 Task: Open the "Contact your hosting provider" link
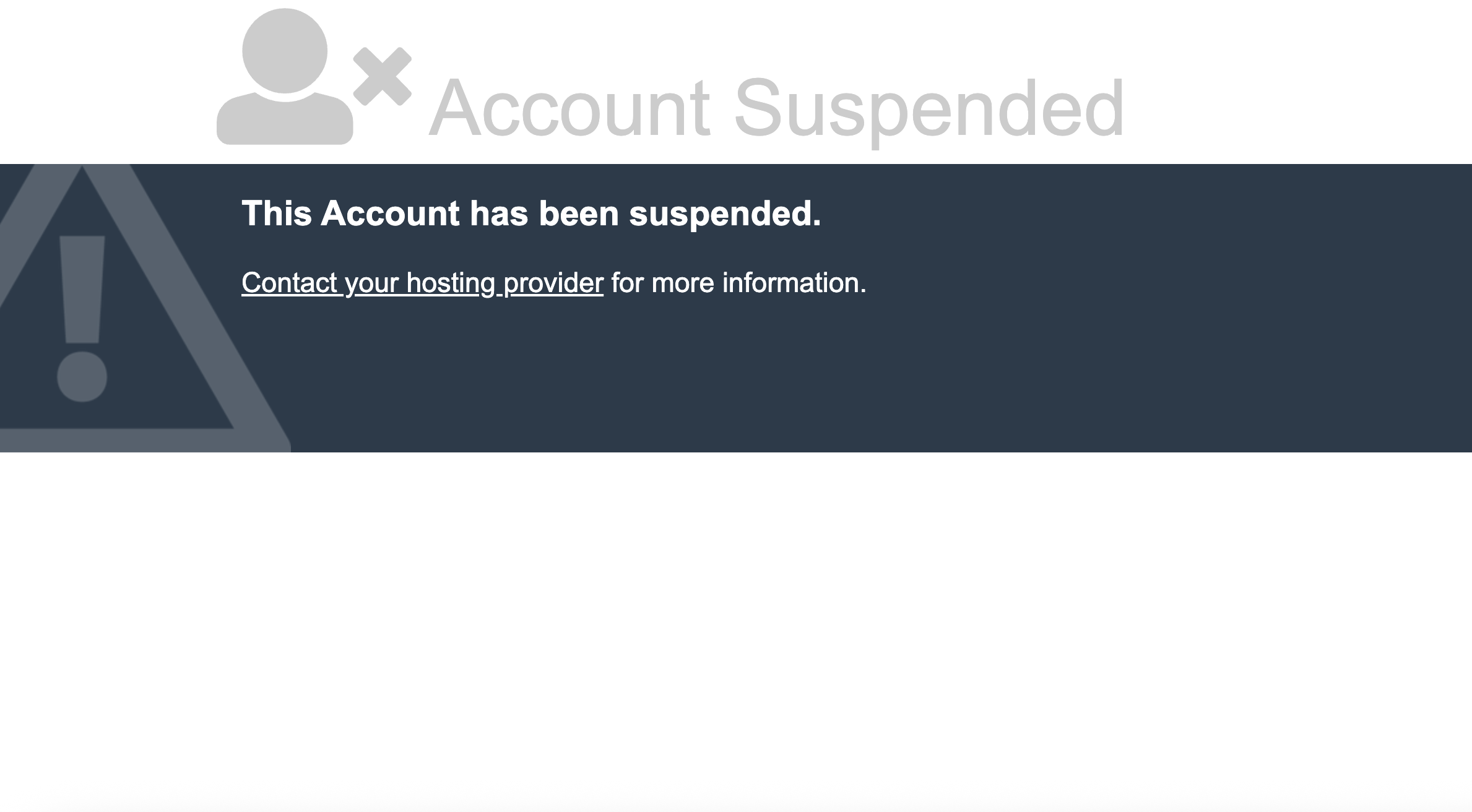click(422, 283)
